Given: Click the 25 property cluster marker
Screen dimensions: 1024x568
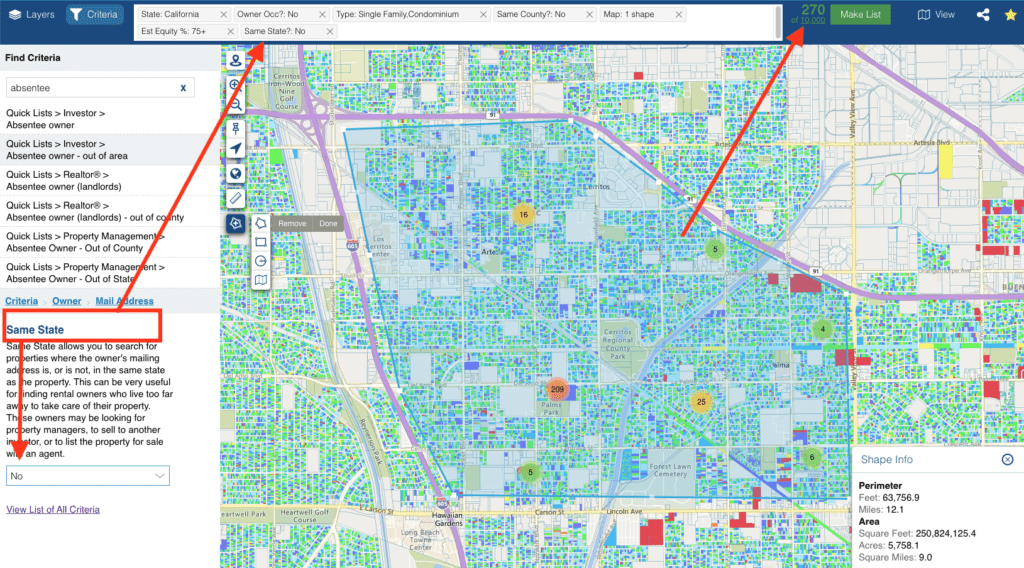Looking at the screenshot, I should (701, 402).
